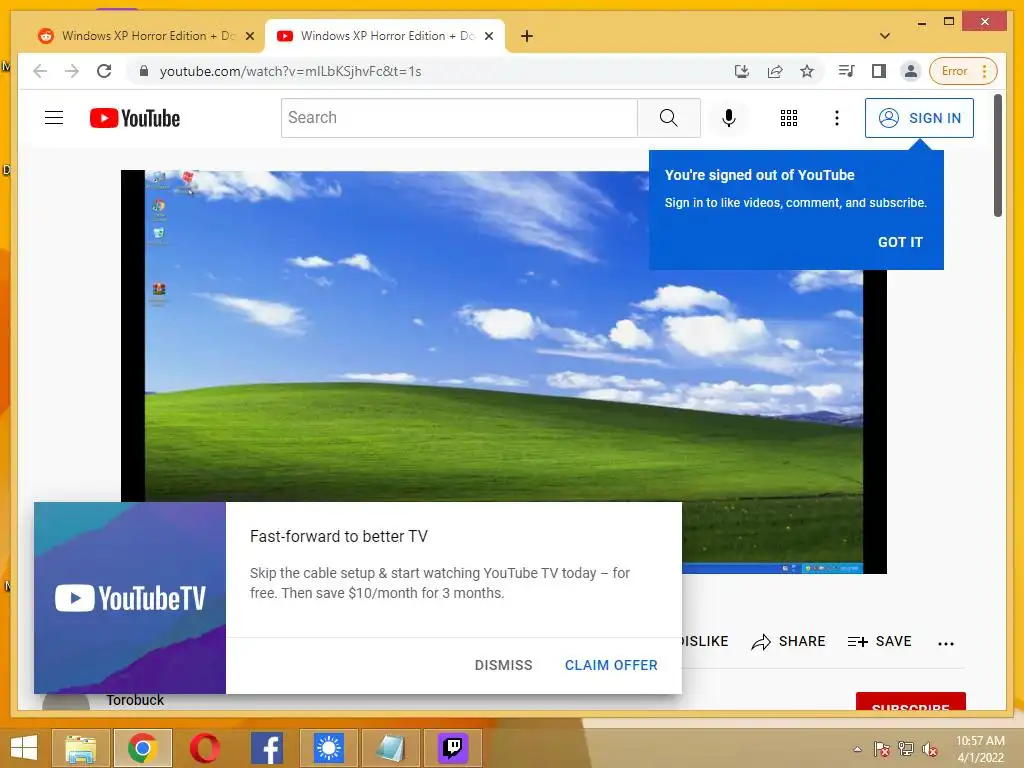Toggle Chrome side panel icon
The image size is (1024, 768).
879,71
